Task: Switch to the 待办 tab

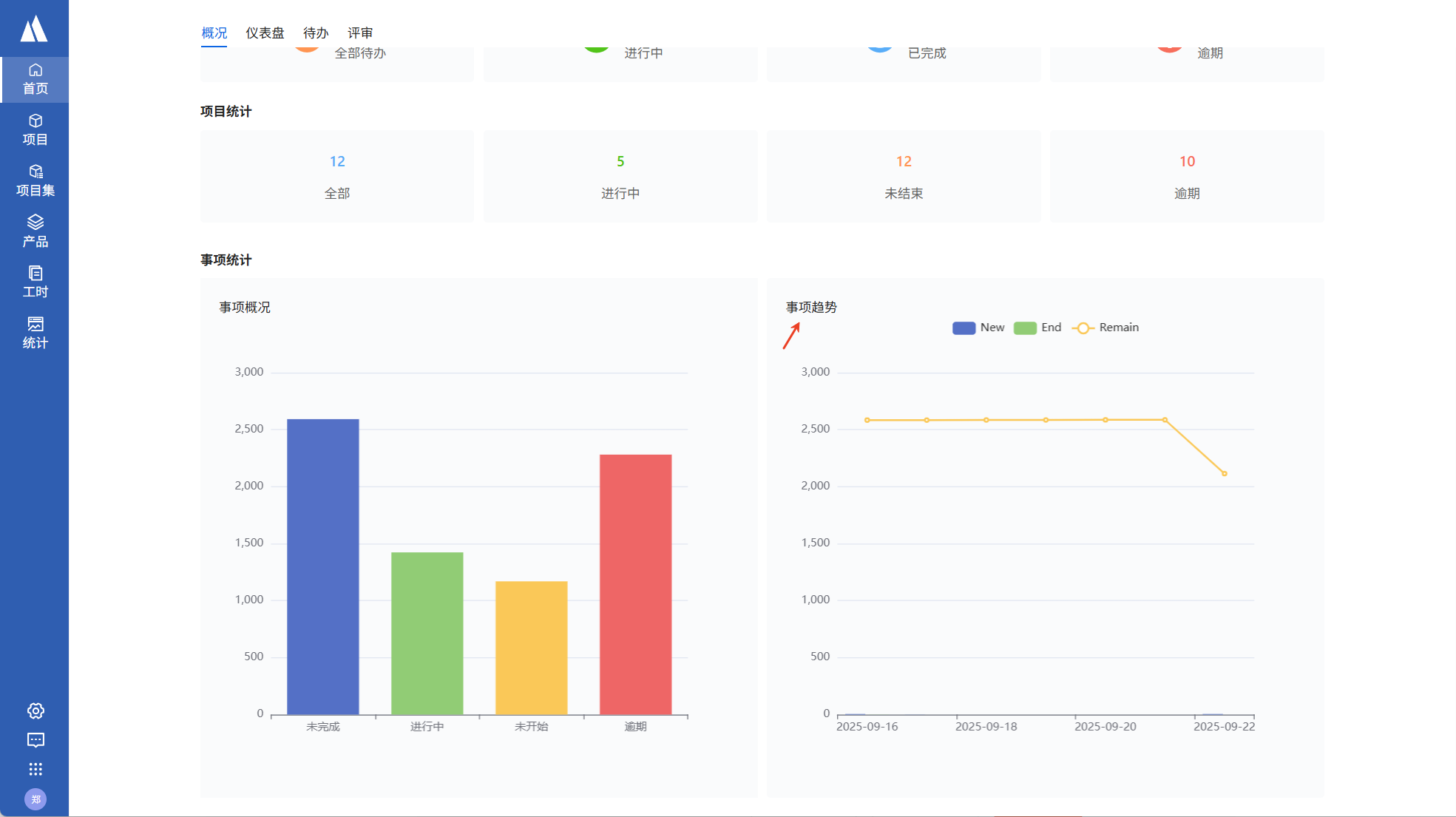Action: (316, 33)
